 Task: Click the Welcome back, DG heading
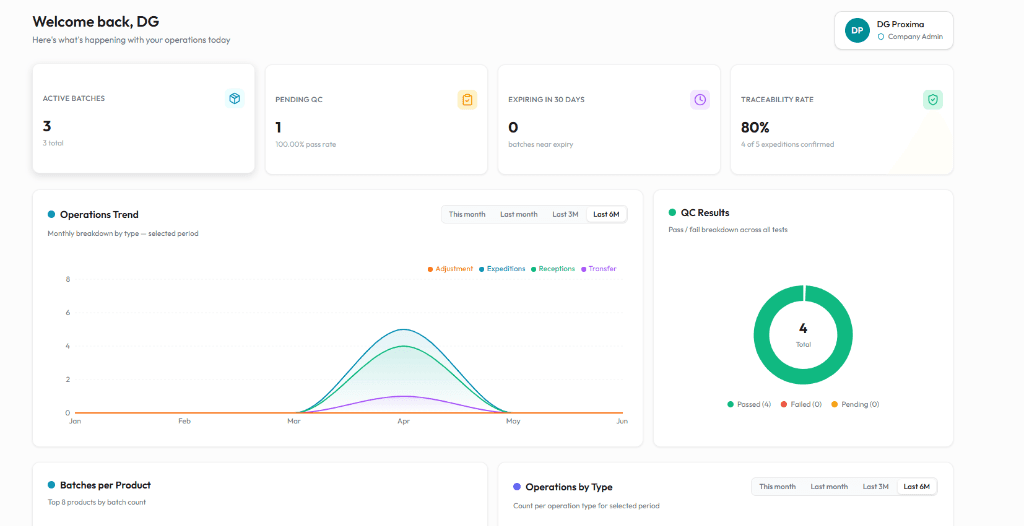96,22
